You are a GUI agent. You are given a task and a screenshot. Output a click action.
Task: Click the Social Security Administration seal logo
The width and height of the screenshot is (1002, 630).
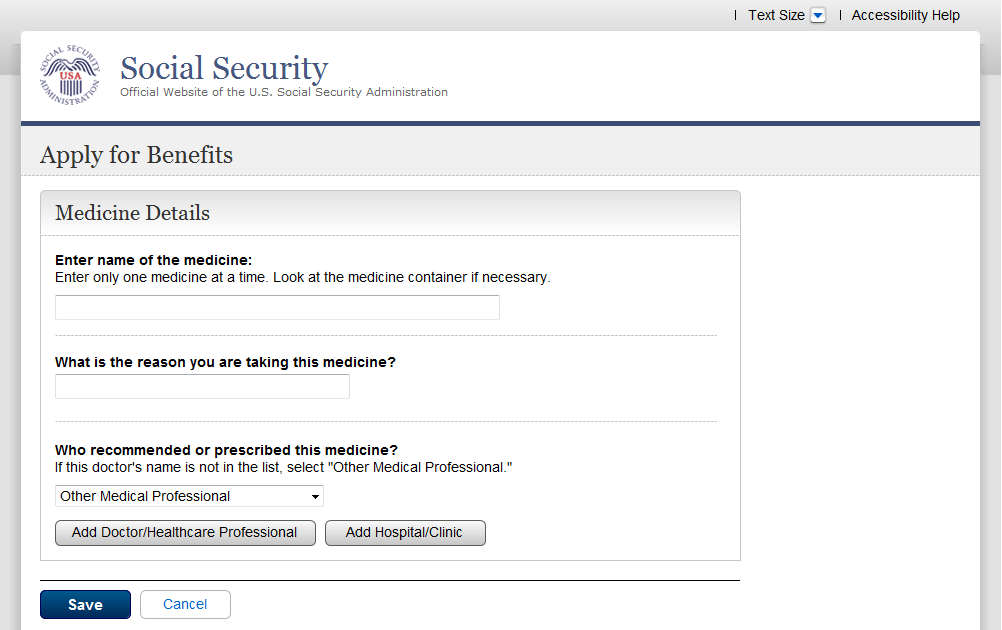tap(70, 76)
